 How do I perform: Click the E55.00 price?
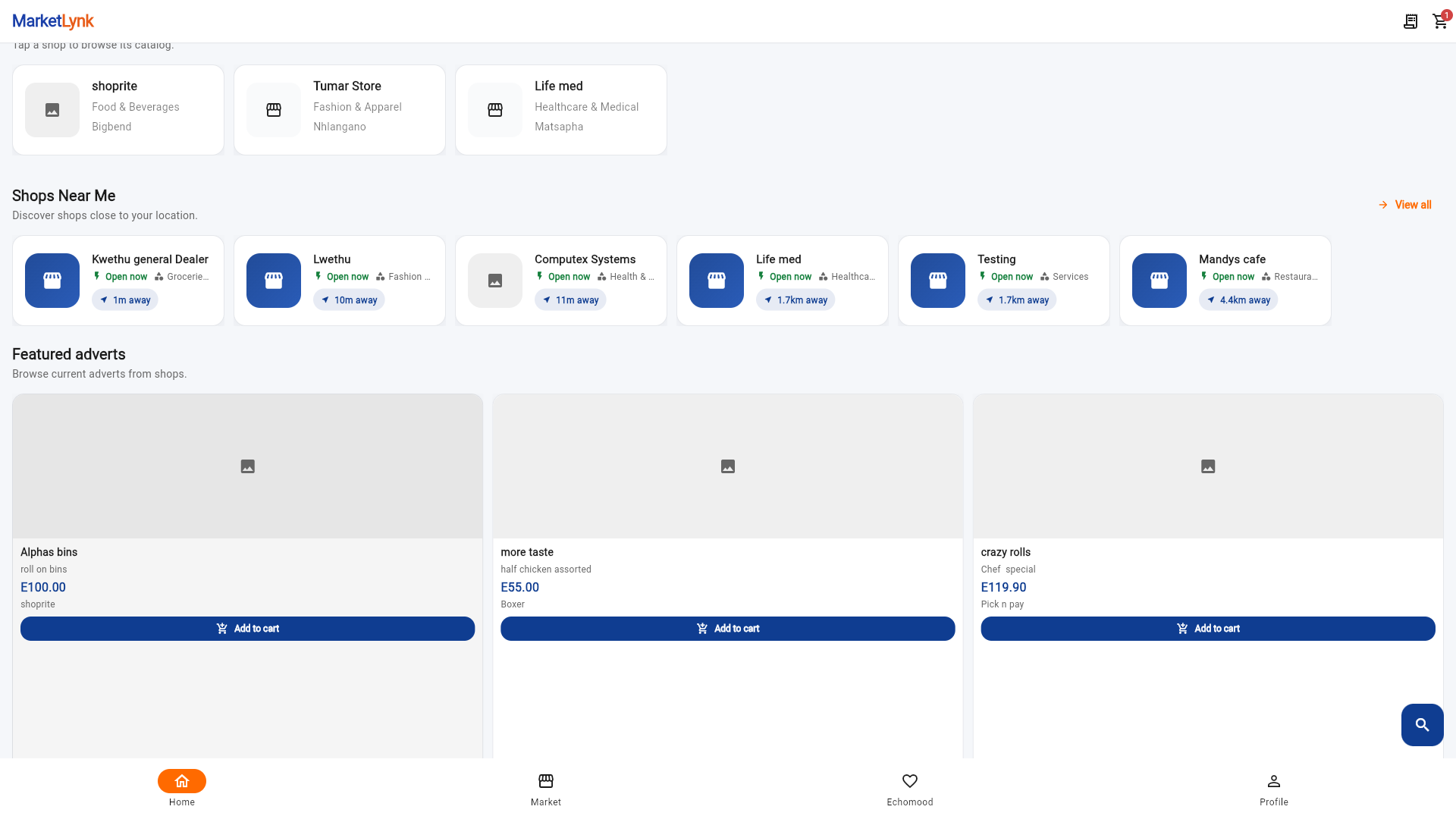coord(520,588)
